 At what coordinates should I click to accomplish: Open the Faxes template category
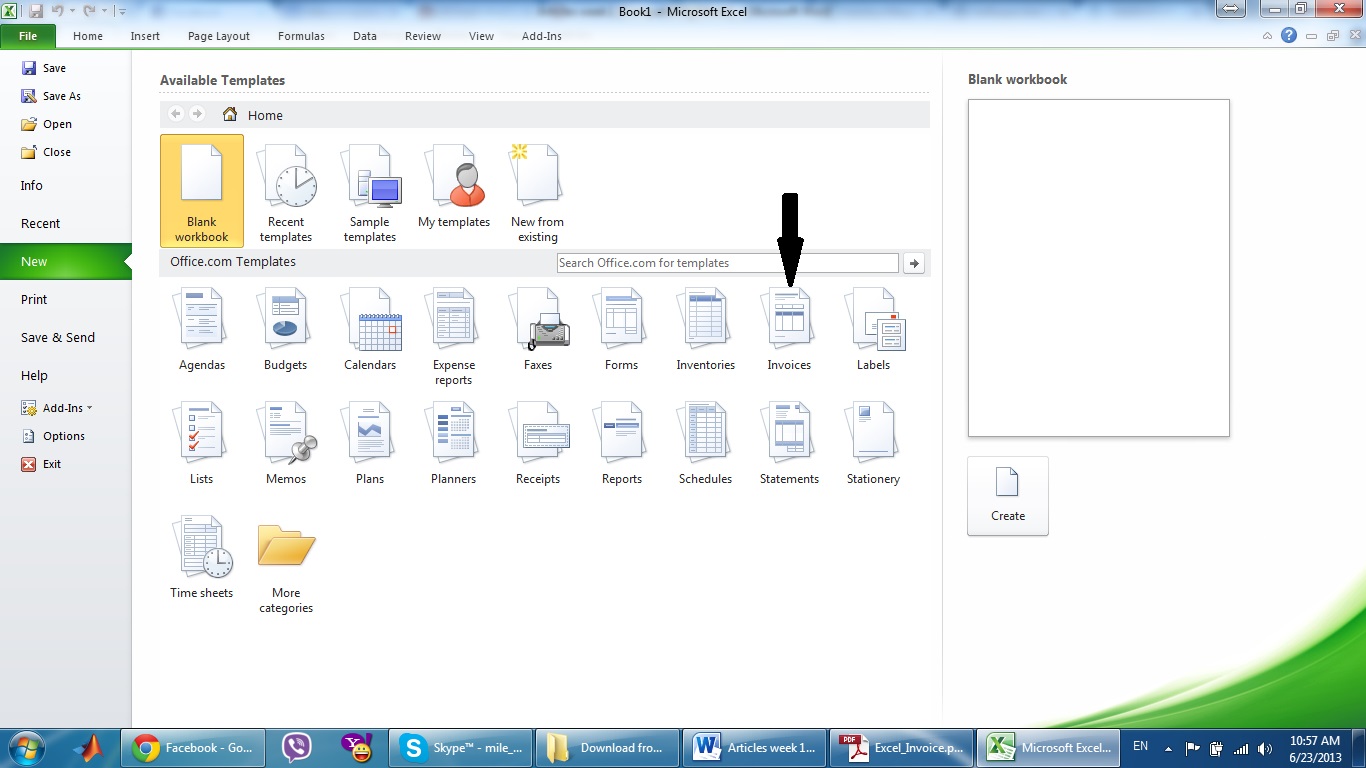point(538,331)
